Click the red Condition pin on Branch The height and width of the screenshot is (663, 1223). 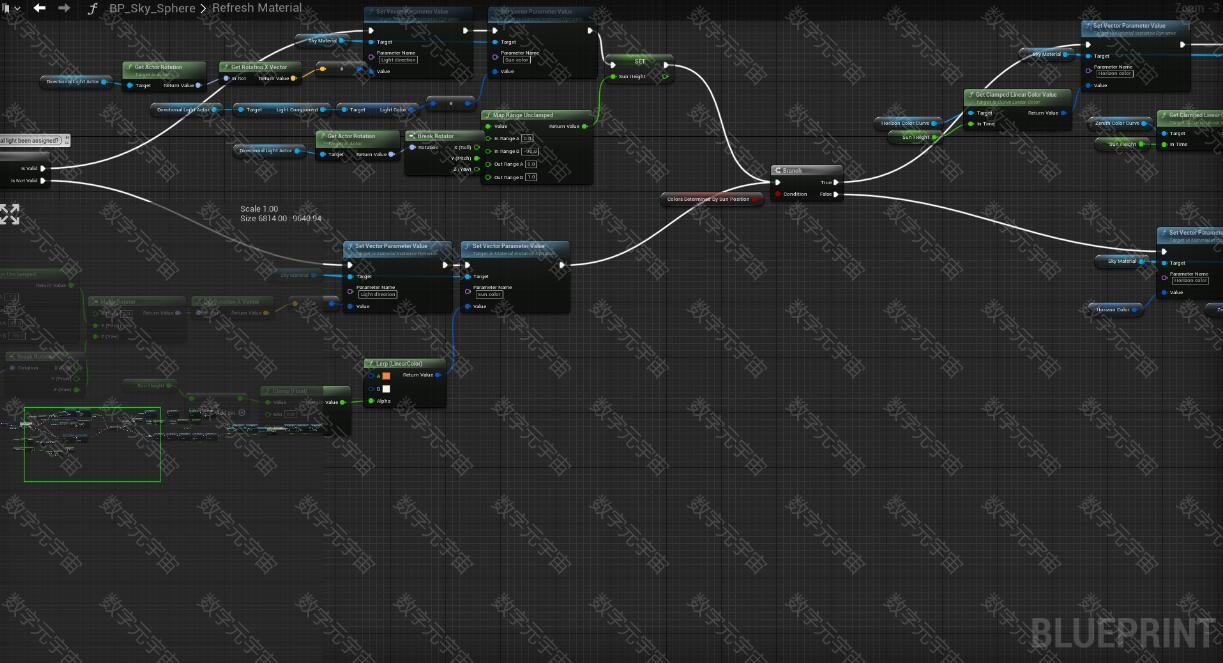(x=778, y=194)
